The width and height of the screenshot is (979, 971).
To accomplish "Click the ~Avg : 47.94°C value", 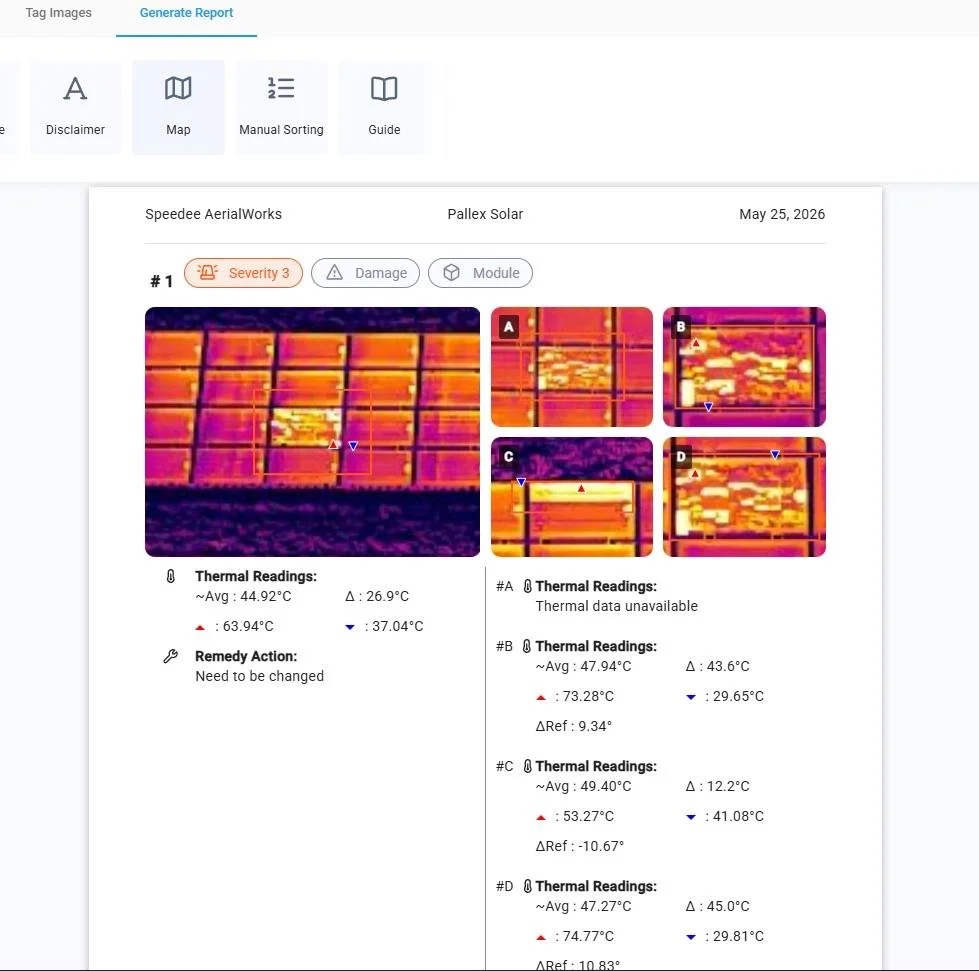I will (x=584, y=666).
